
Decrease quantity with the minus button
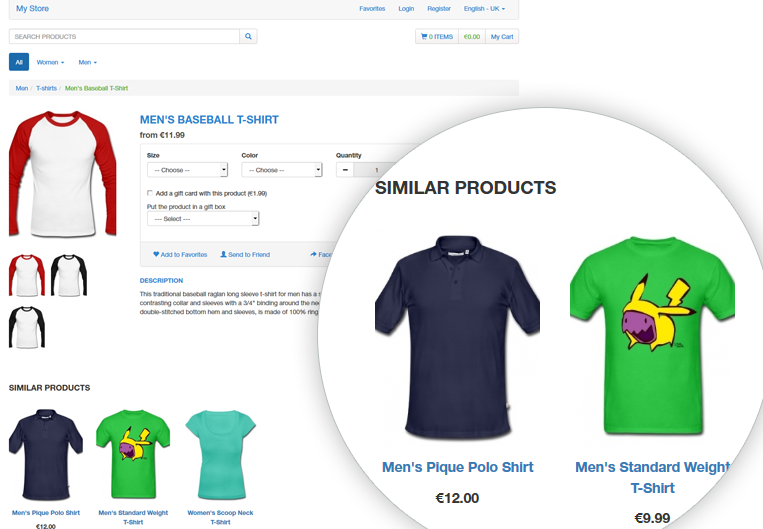coord(345,170)
